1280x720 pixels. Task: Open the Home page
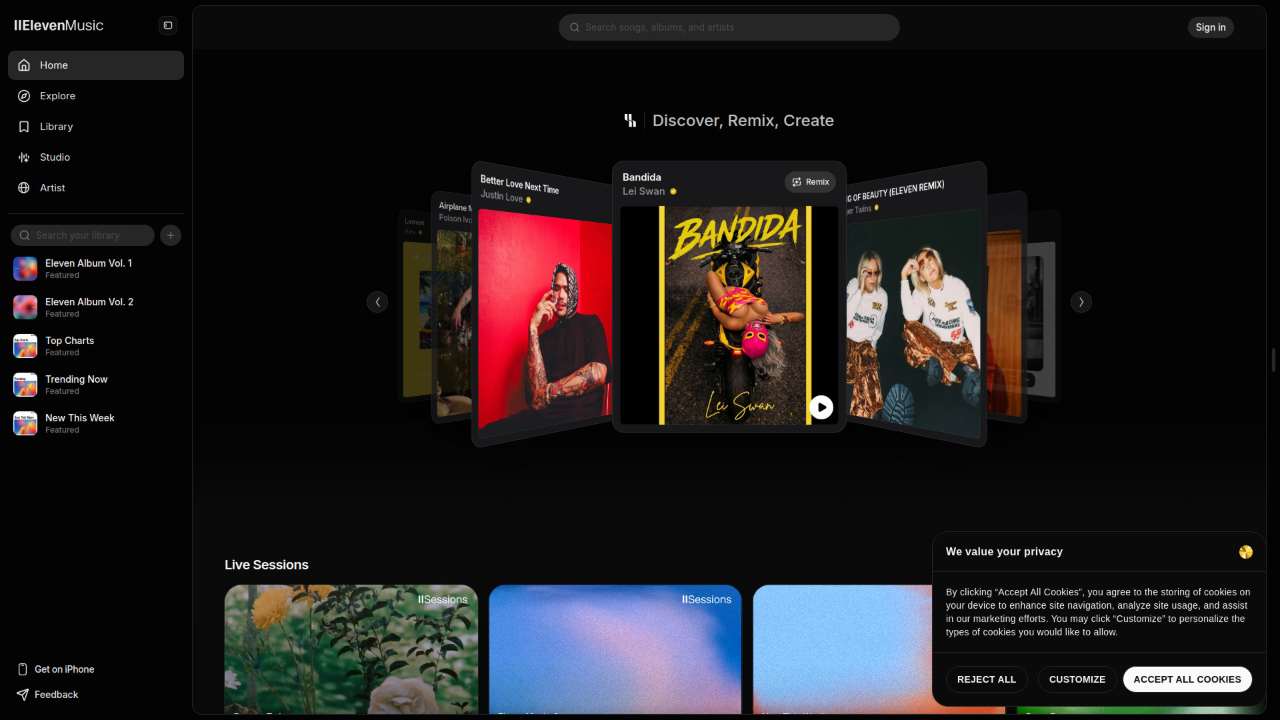pyautogui.click(x=96, y=65)
